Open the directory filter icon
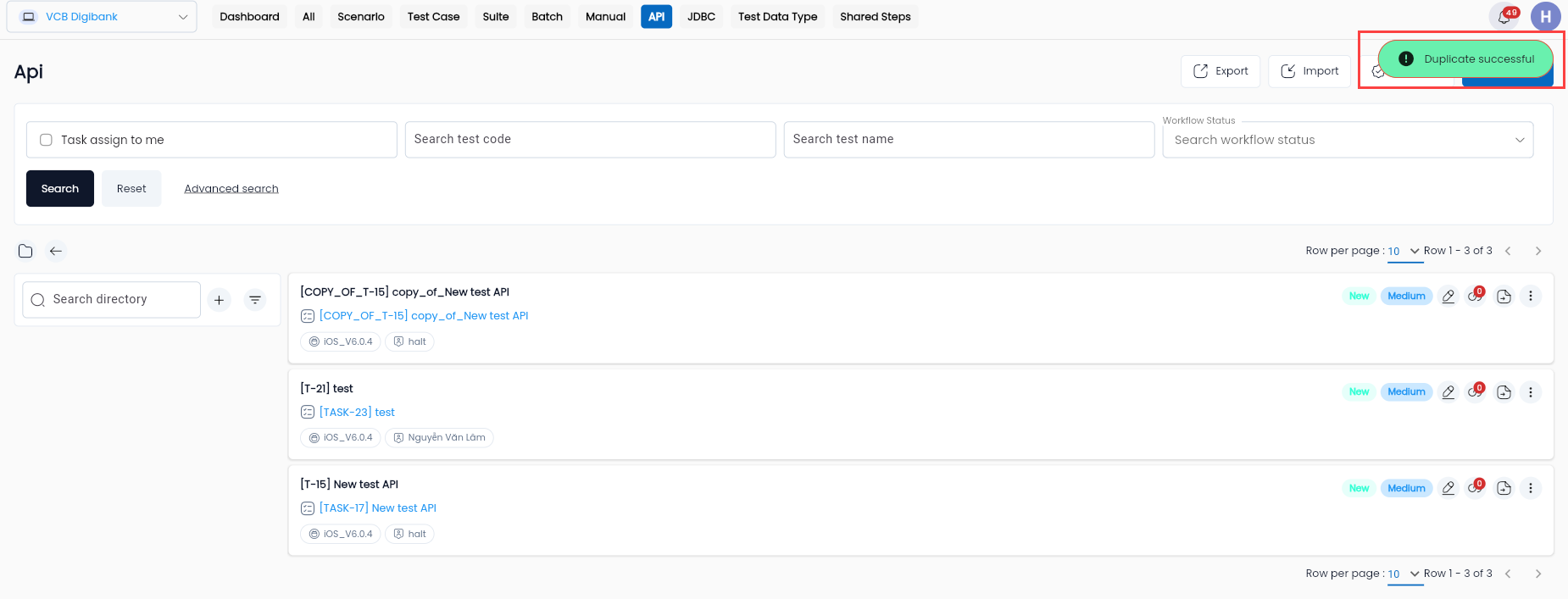Screen dimensions: 1568x599 pos(255,300)
